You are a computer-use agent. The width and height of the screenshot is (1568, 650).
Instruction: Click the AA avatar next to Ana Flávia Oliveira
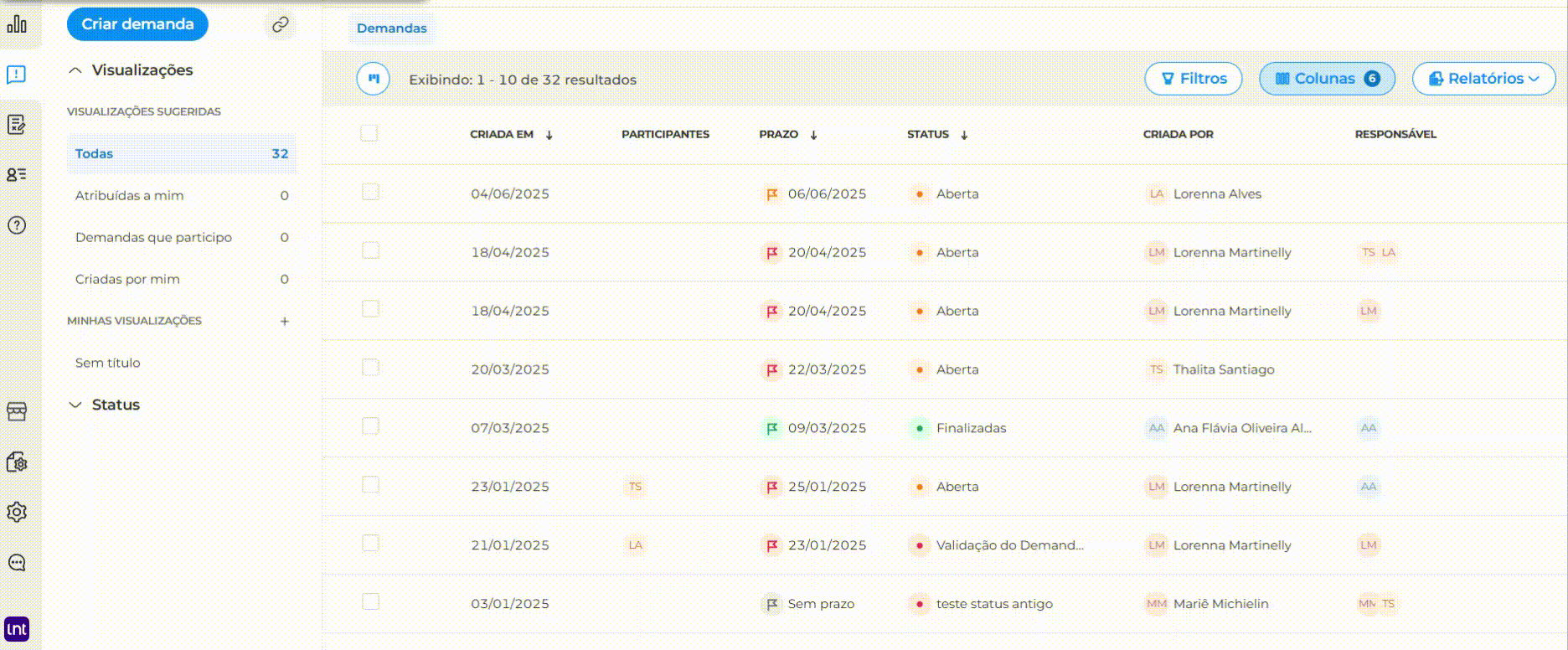[1157, 428]
